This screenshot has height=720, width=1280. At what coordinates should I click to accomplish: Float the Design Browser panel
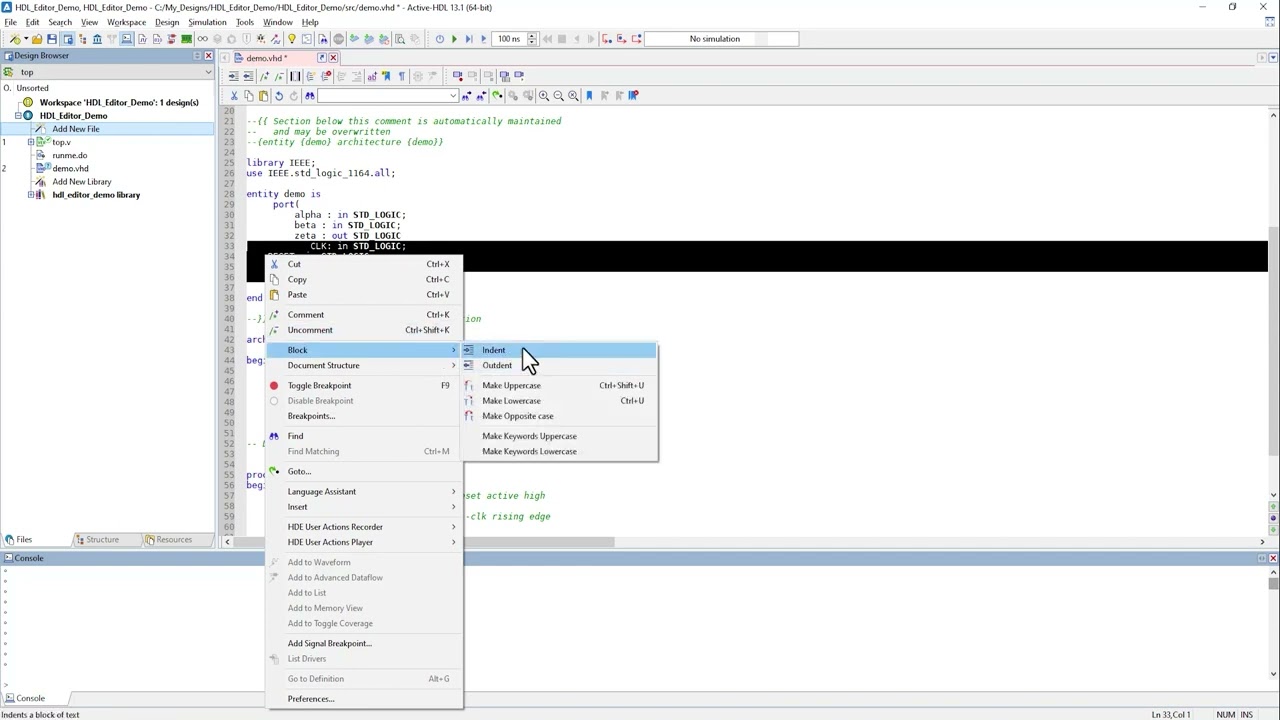[196, 56]
